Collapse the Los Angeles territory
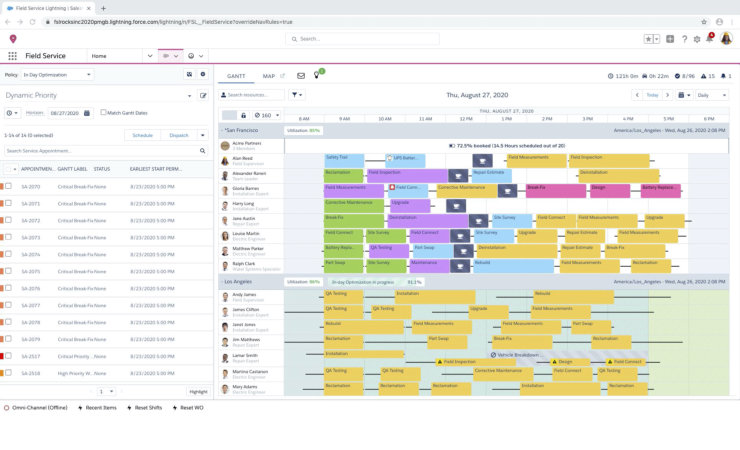 (222, 282)
